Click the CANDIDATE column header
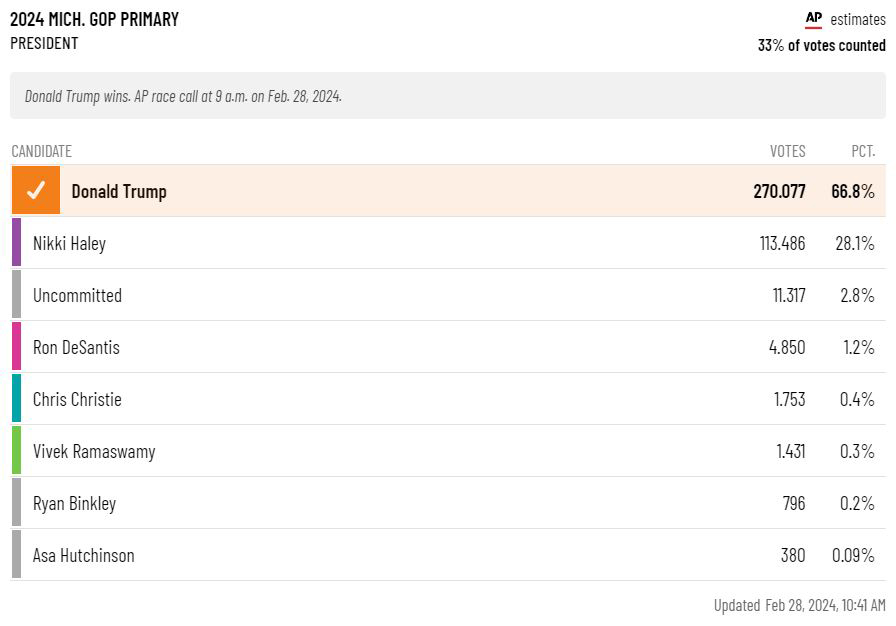This screenshot has width=896, height=626. (x=42, y=151)
